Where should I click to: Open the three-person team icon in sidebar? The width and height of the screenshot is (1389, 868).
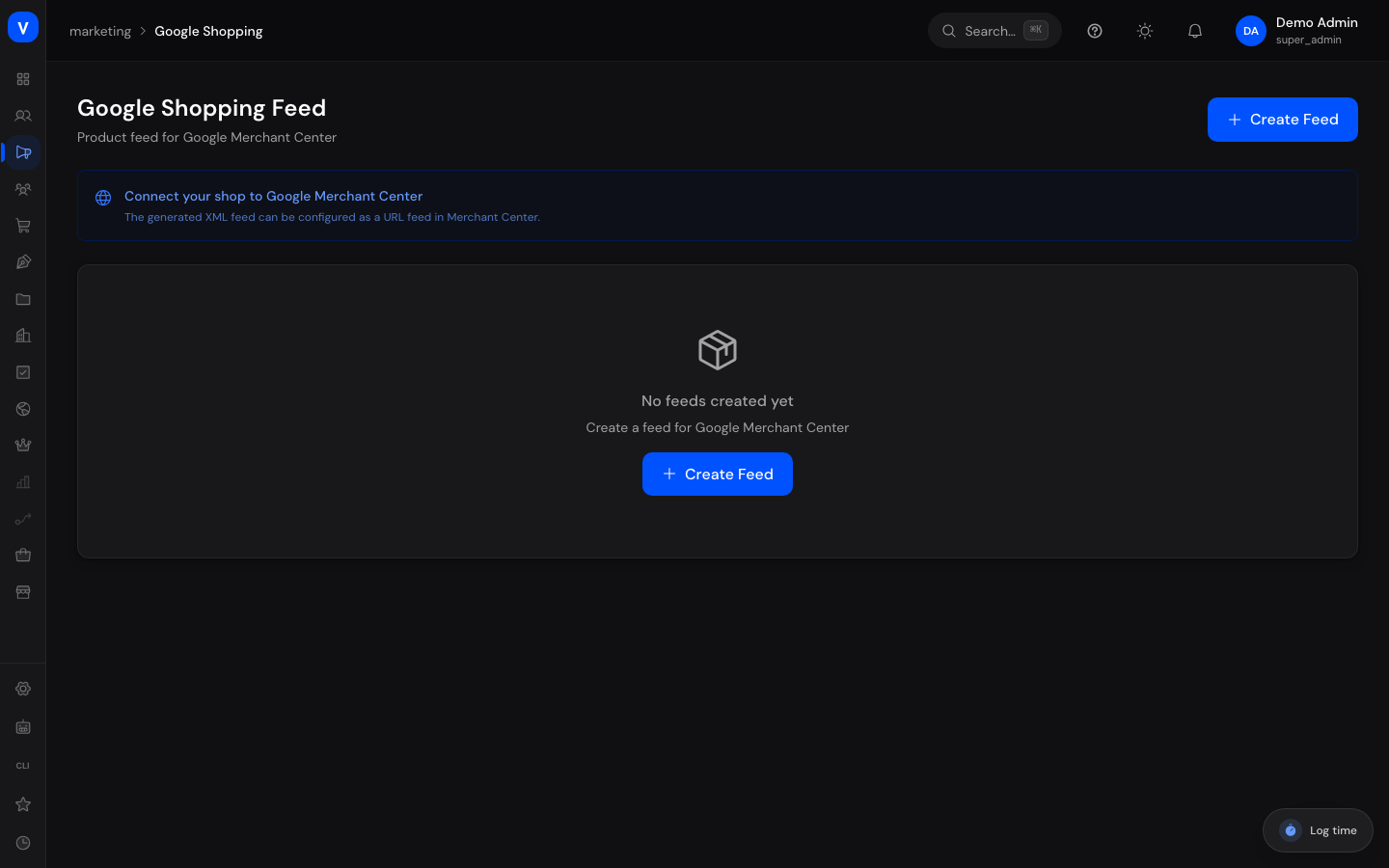tap(23, 189)
